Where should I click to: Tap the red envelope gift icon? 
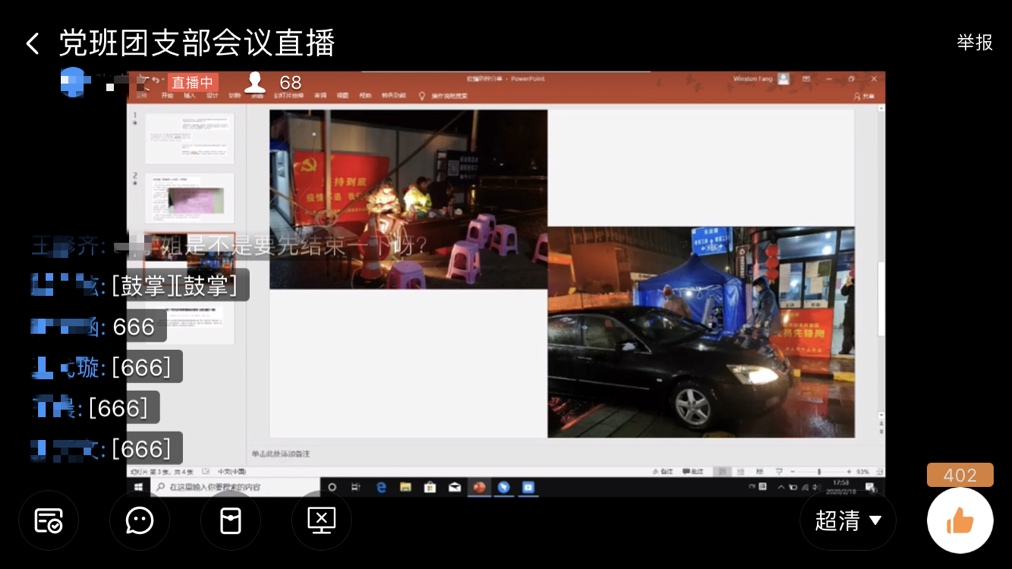[230, 520]
